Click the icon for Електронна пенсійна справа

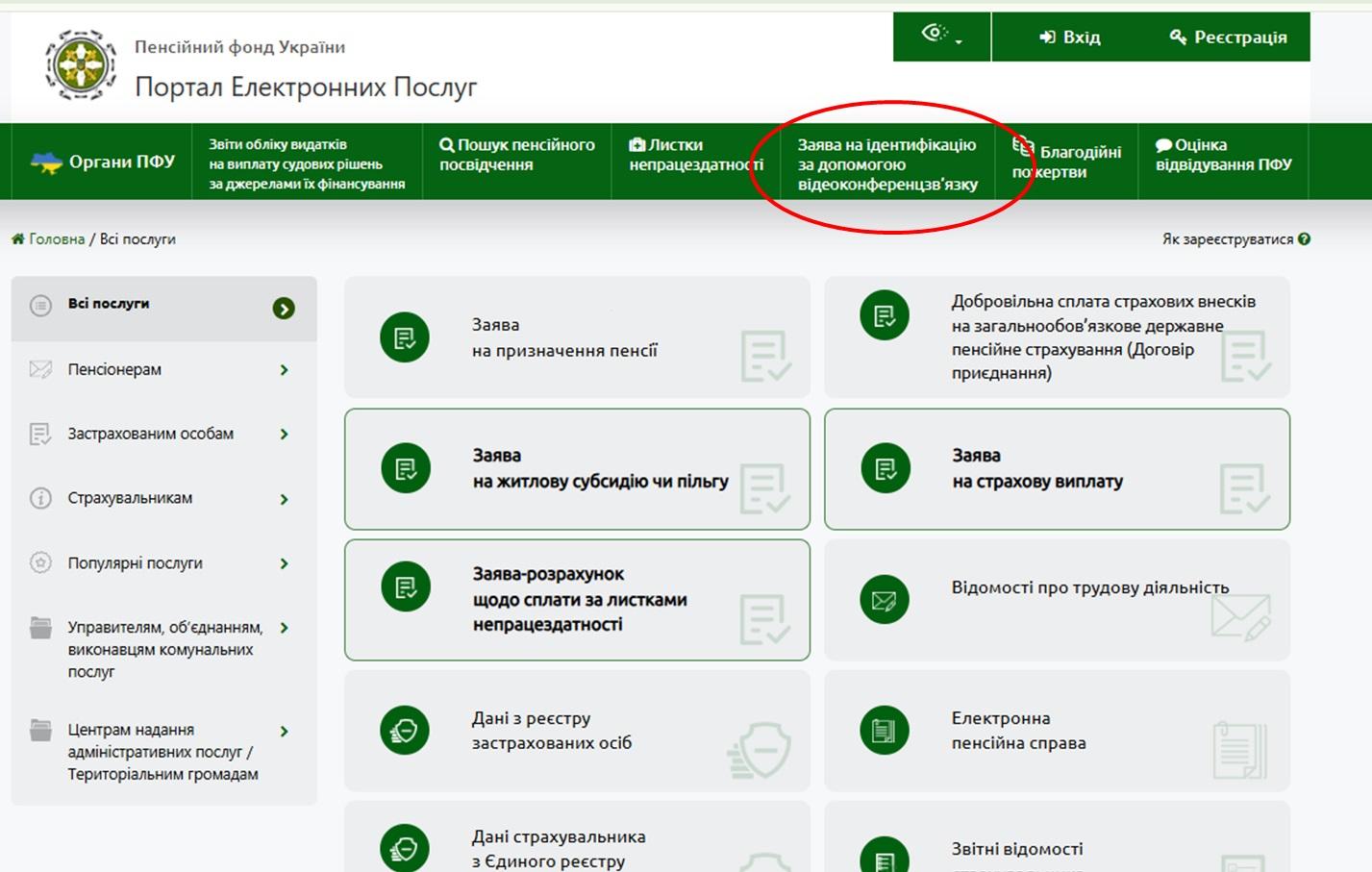point(884,731)
